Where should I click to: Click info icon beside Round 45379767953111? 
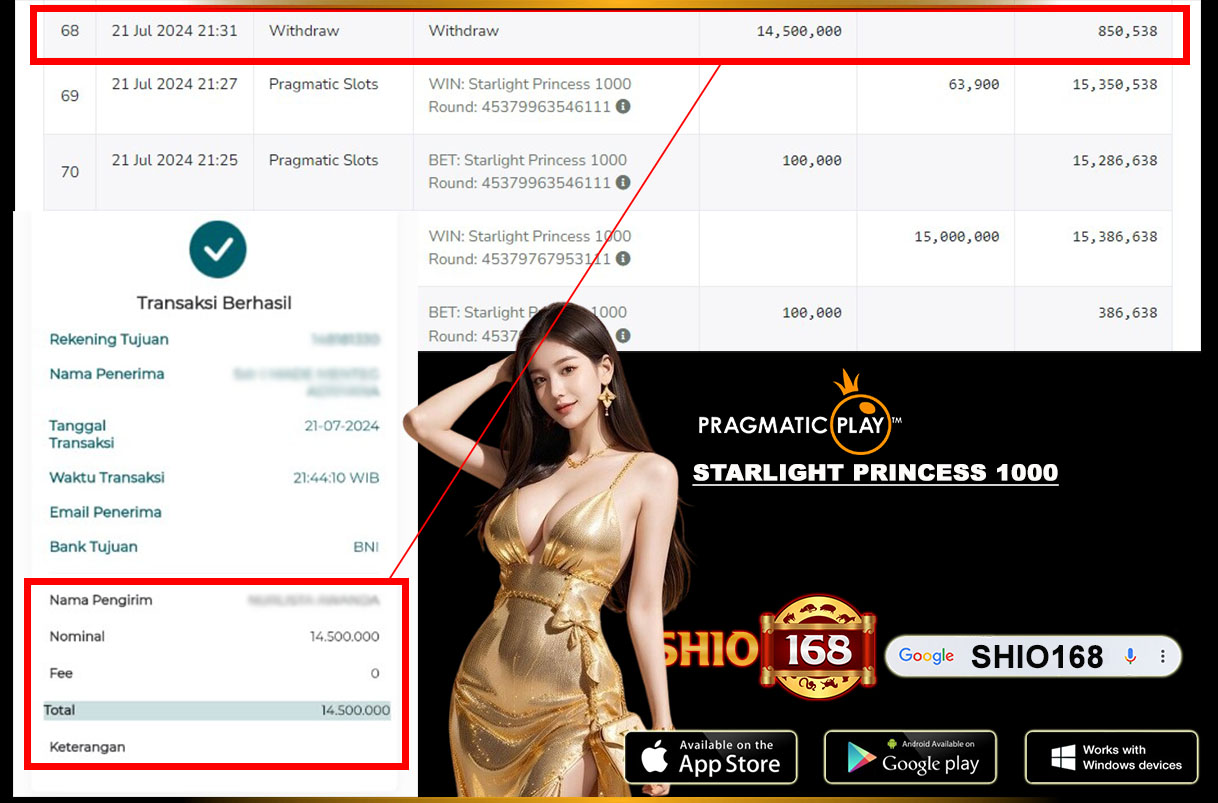coord(623,259)
